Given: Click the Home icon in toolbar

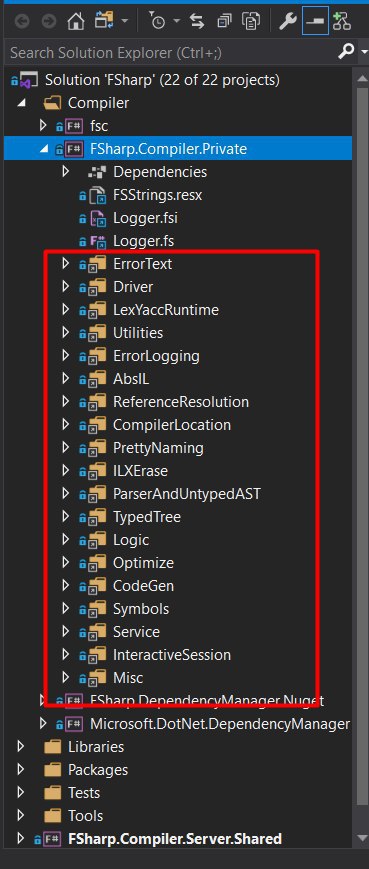Looking at the screenshot, I should [76, 22].
